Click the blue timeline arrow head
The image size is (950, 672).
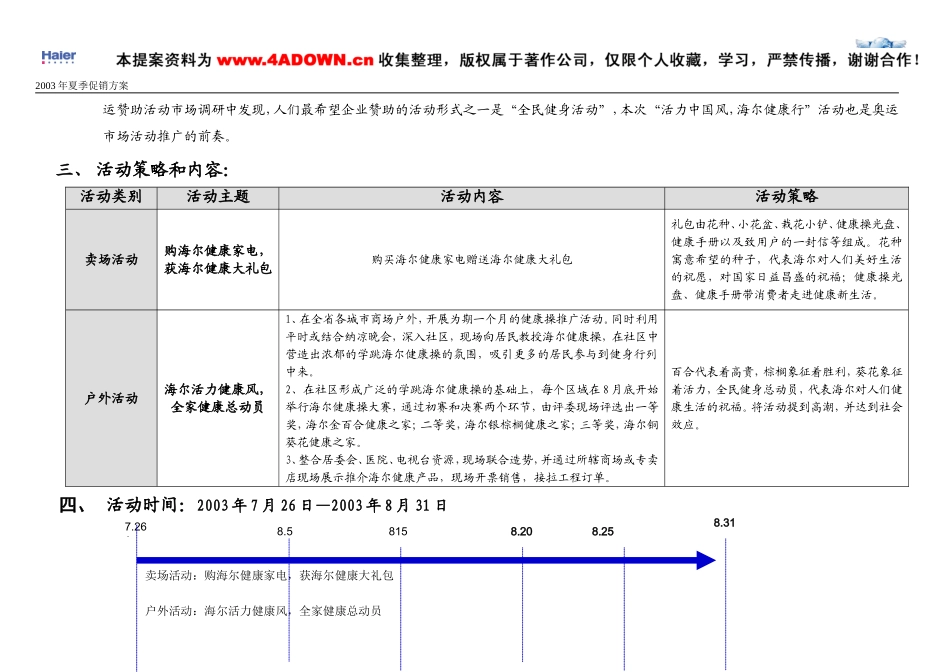pyautogui.click(x=706, y=561)
